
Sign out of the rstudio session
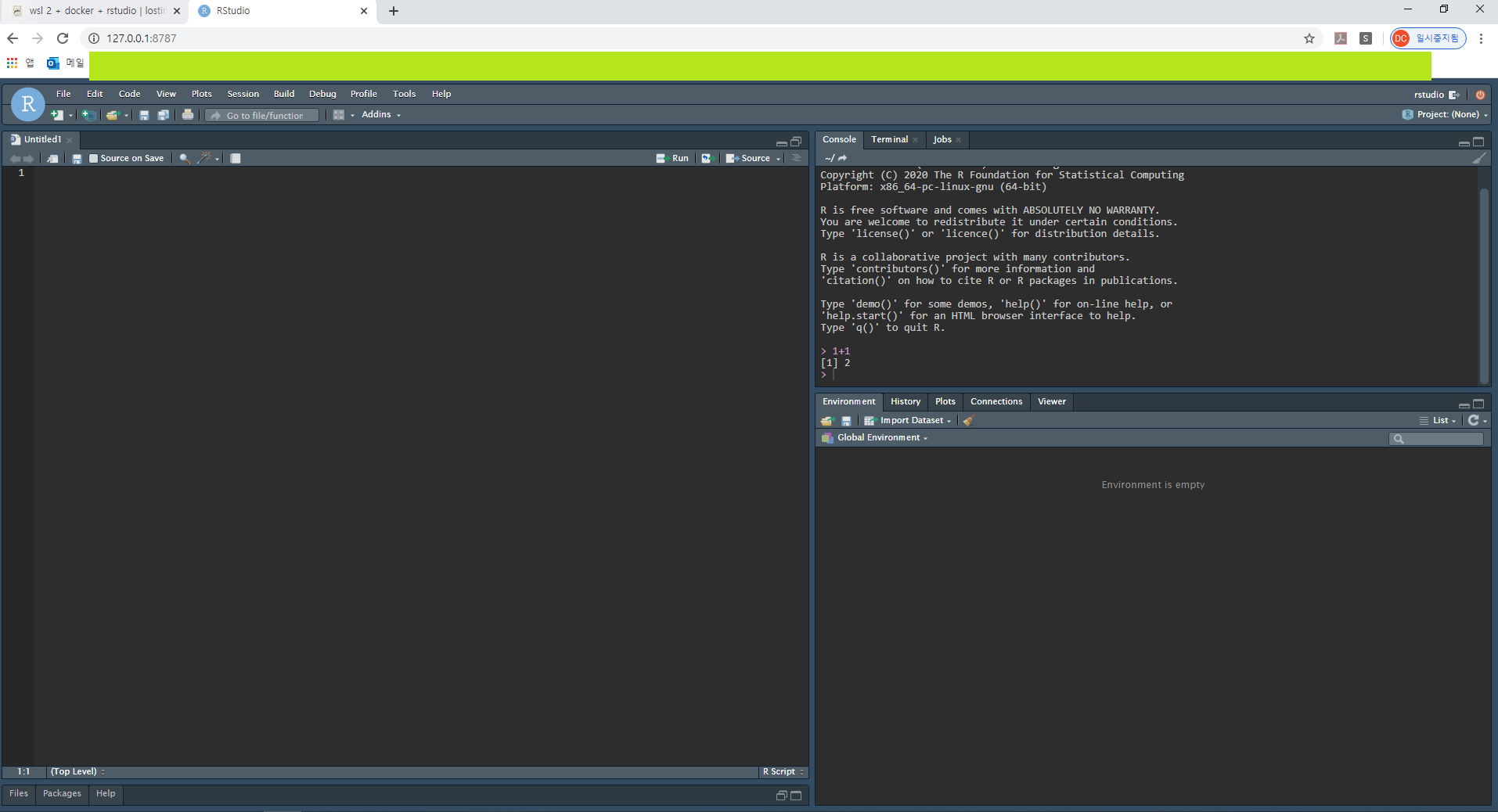click(x=1454, y=95)
